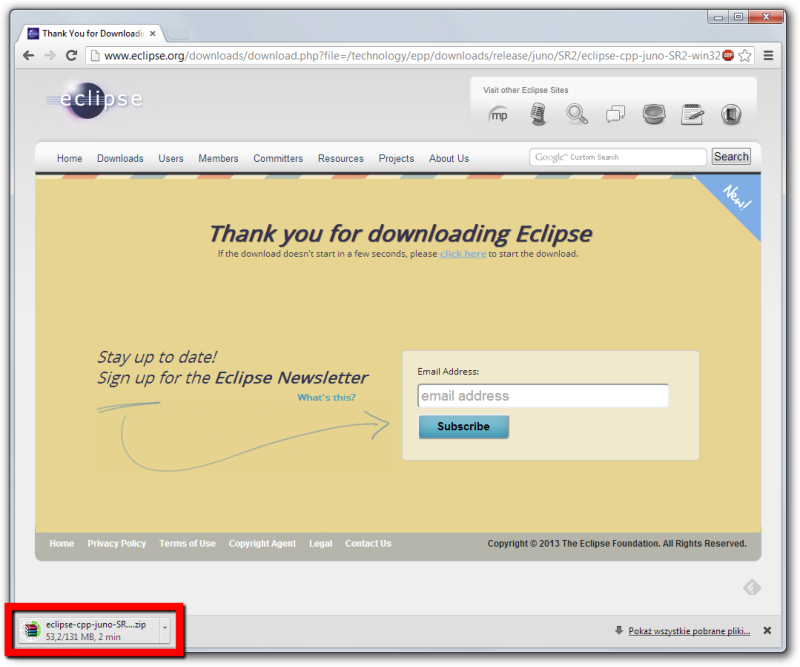Click the Eclipse logo
This screenshot has width=800, height=667.
point(95,99)
